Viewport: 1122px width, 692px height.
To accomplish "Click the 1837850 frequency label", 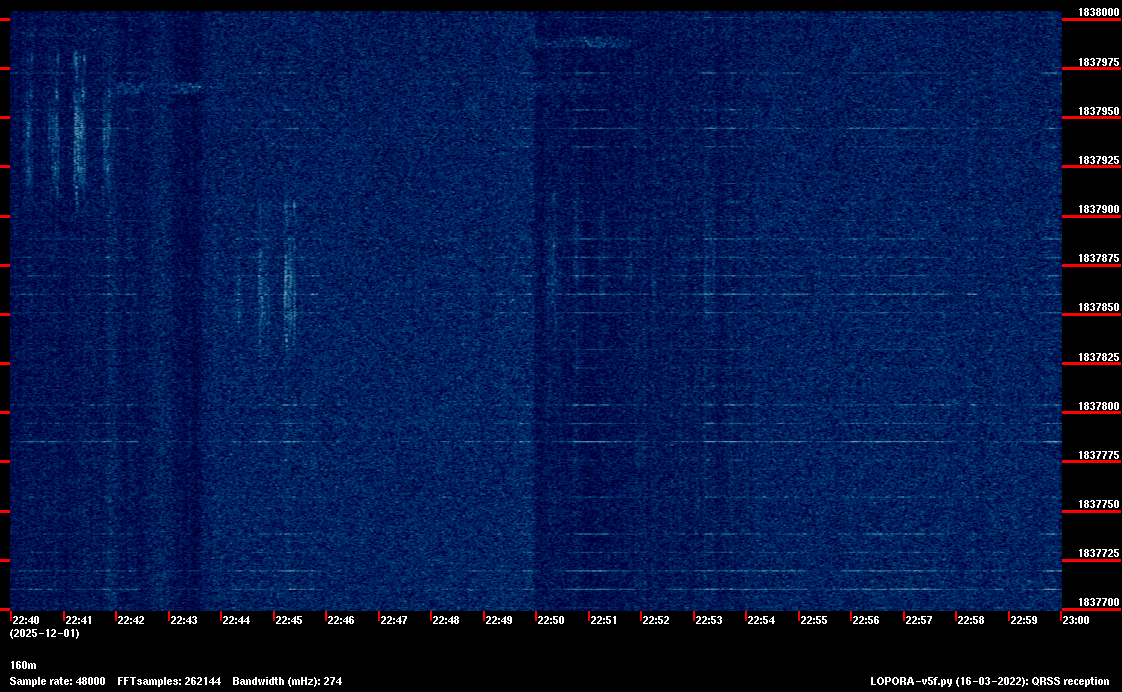I will tap(1098, 308).
